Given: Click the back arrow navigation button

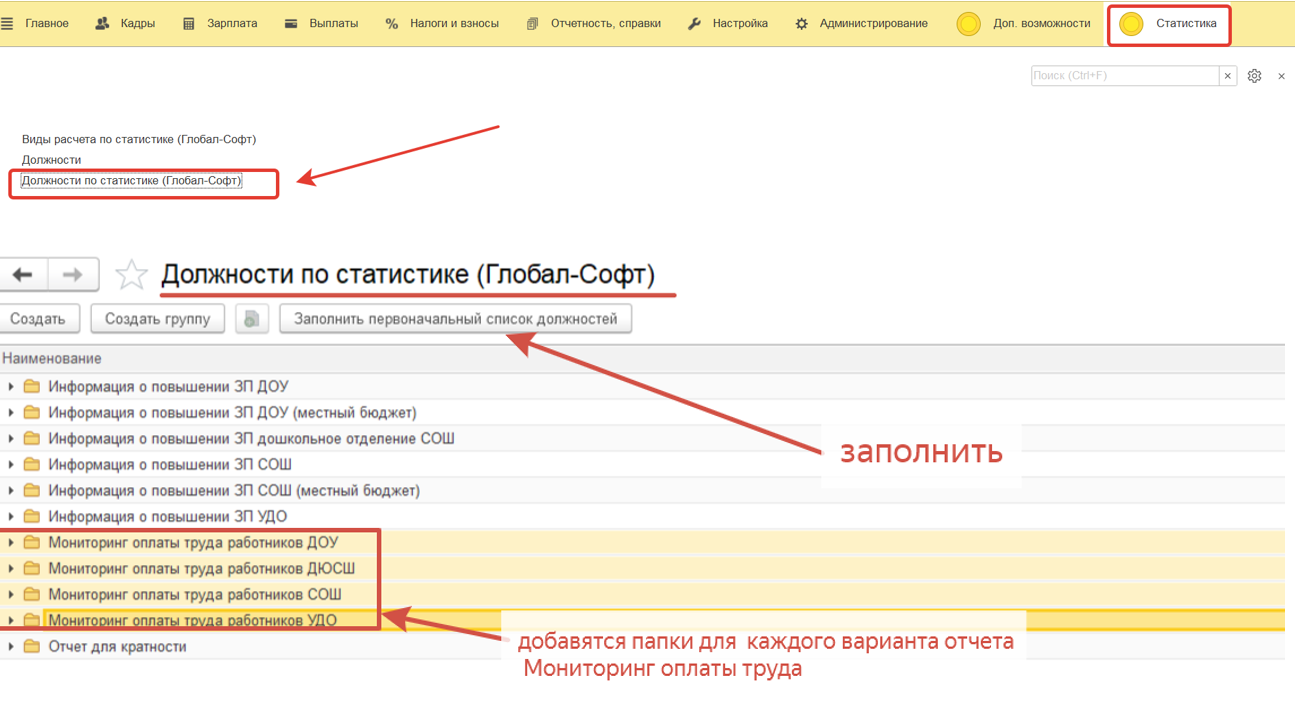Looking at the screenshot, I should point(24,275).
